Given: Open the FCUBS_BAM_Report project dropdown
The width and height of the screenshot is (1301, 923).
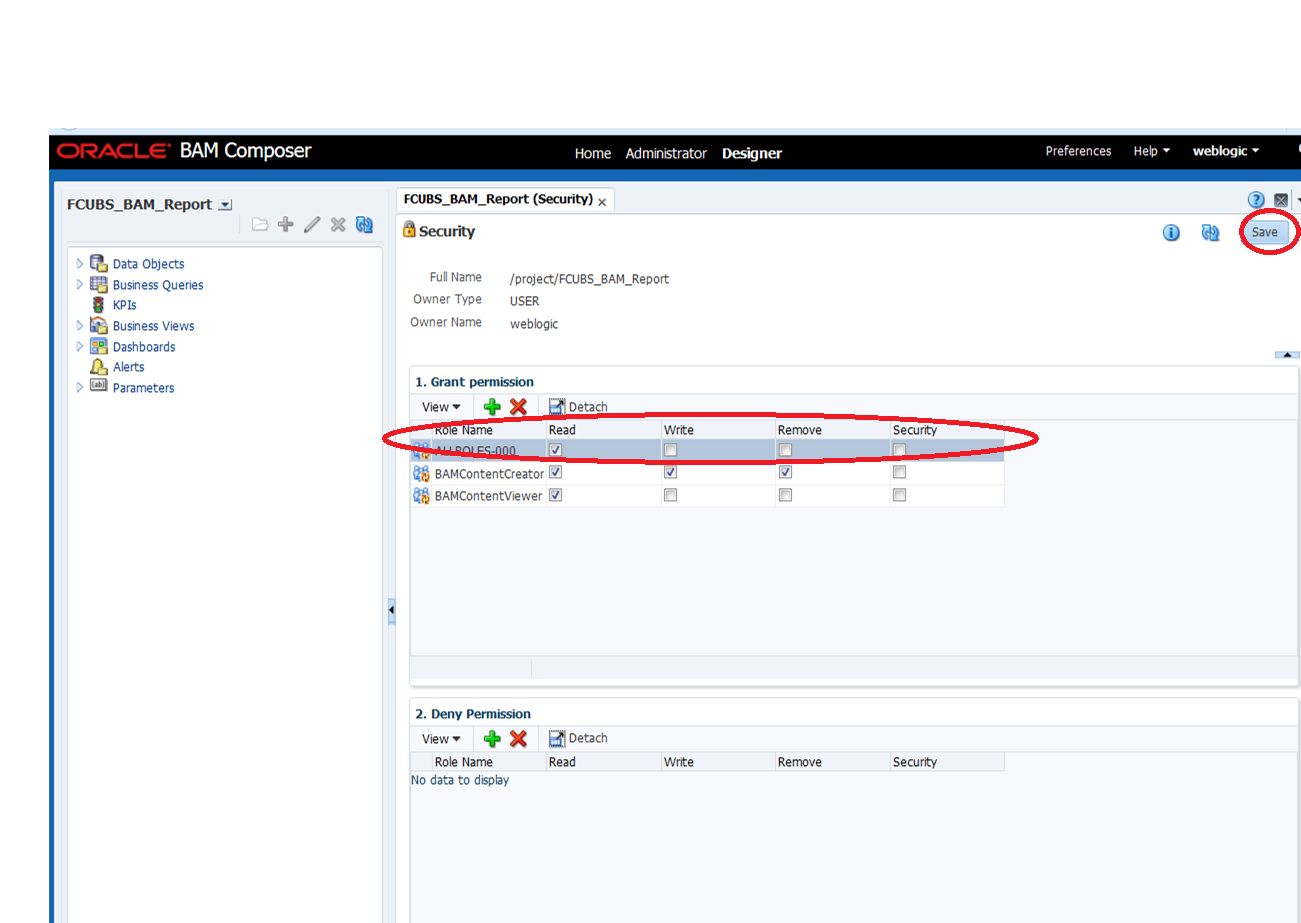Looking at the screenshot, I should point(225,205).
